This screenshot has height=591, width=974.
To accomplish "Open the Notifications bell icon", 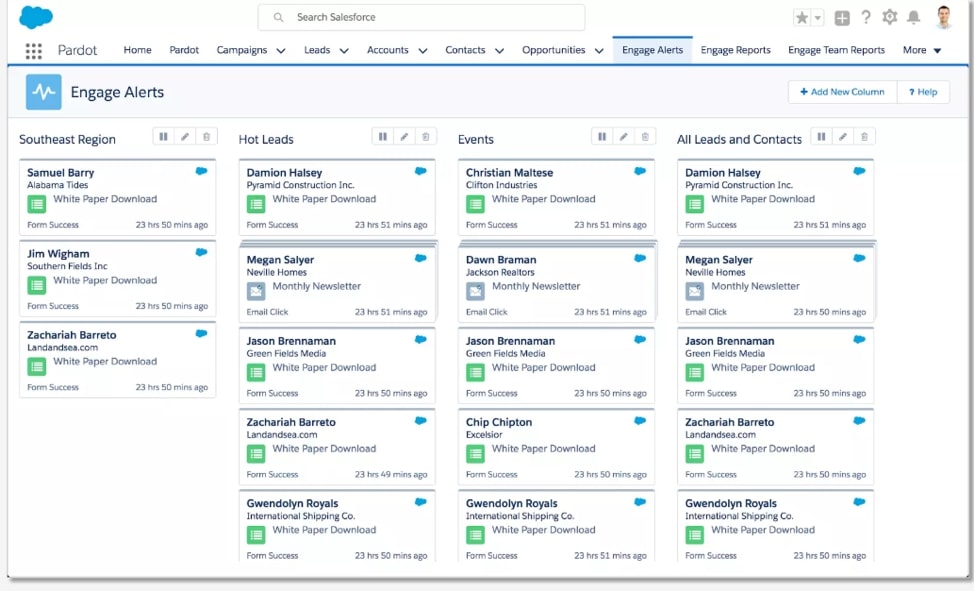I will (x=913, y=17).
